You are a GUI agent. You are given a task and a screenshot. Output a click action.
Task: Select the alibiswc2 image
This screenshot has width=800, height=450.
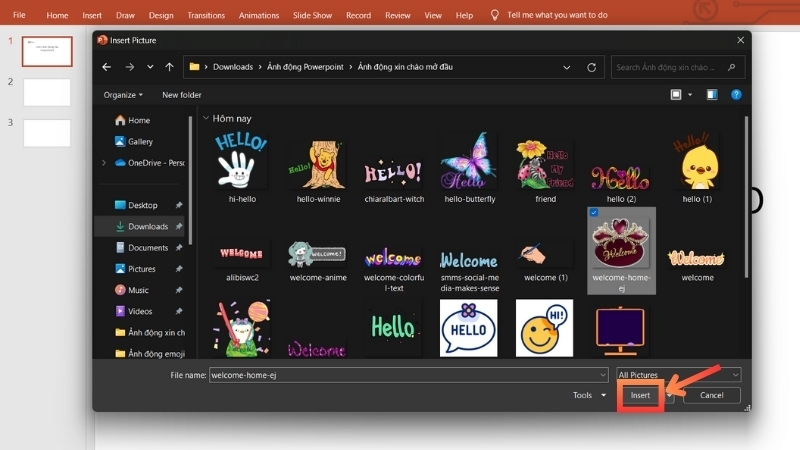[242, 262]
